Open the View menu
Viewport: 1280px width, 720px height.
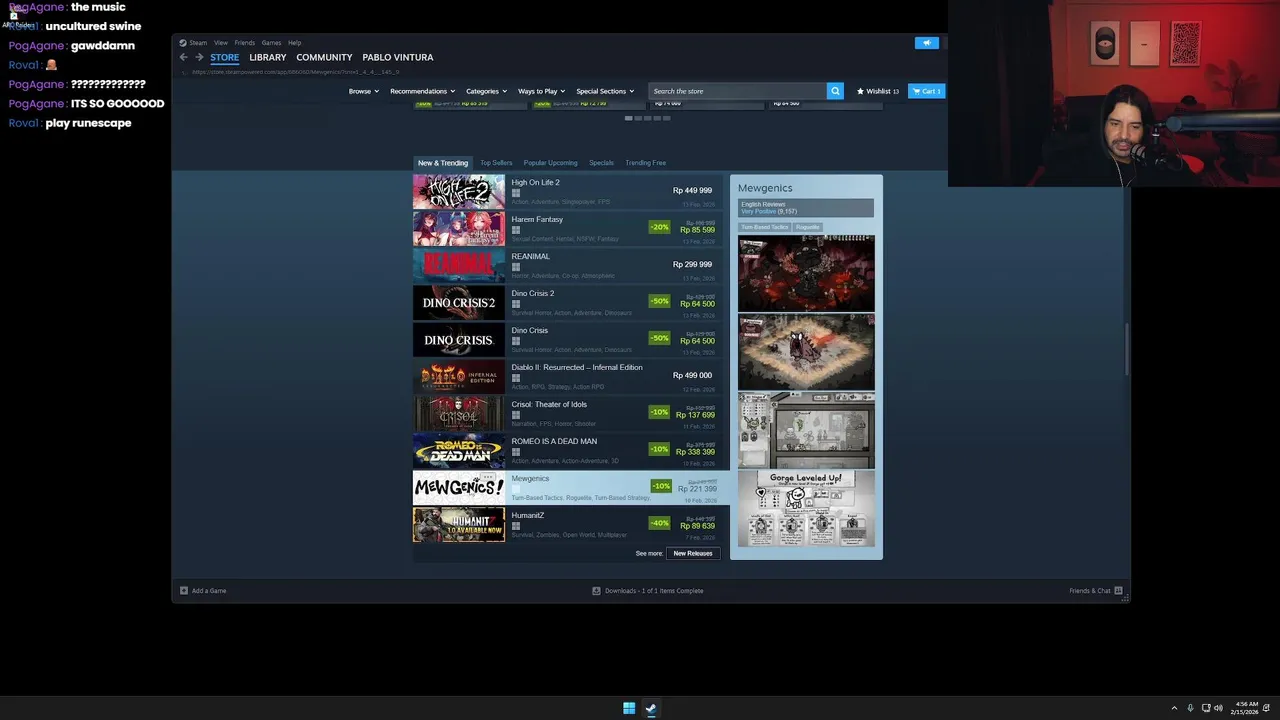click(x=221, y=43)
